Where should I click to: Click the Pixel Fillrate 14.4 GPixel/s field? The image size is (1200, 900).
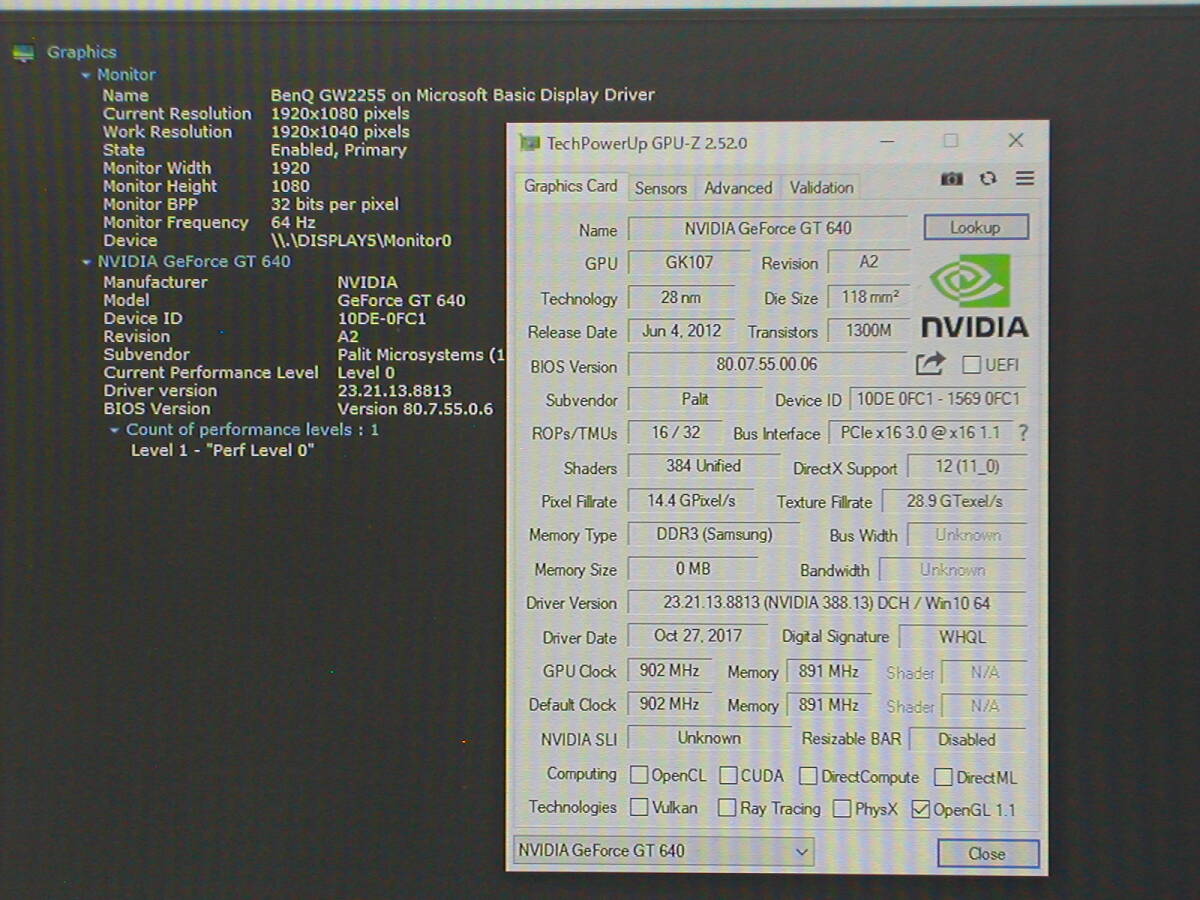click(691, 501)
